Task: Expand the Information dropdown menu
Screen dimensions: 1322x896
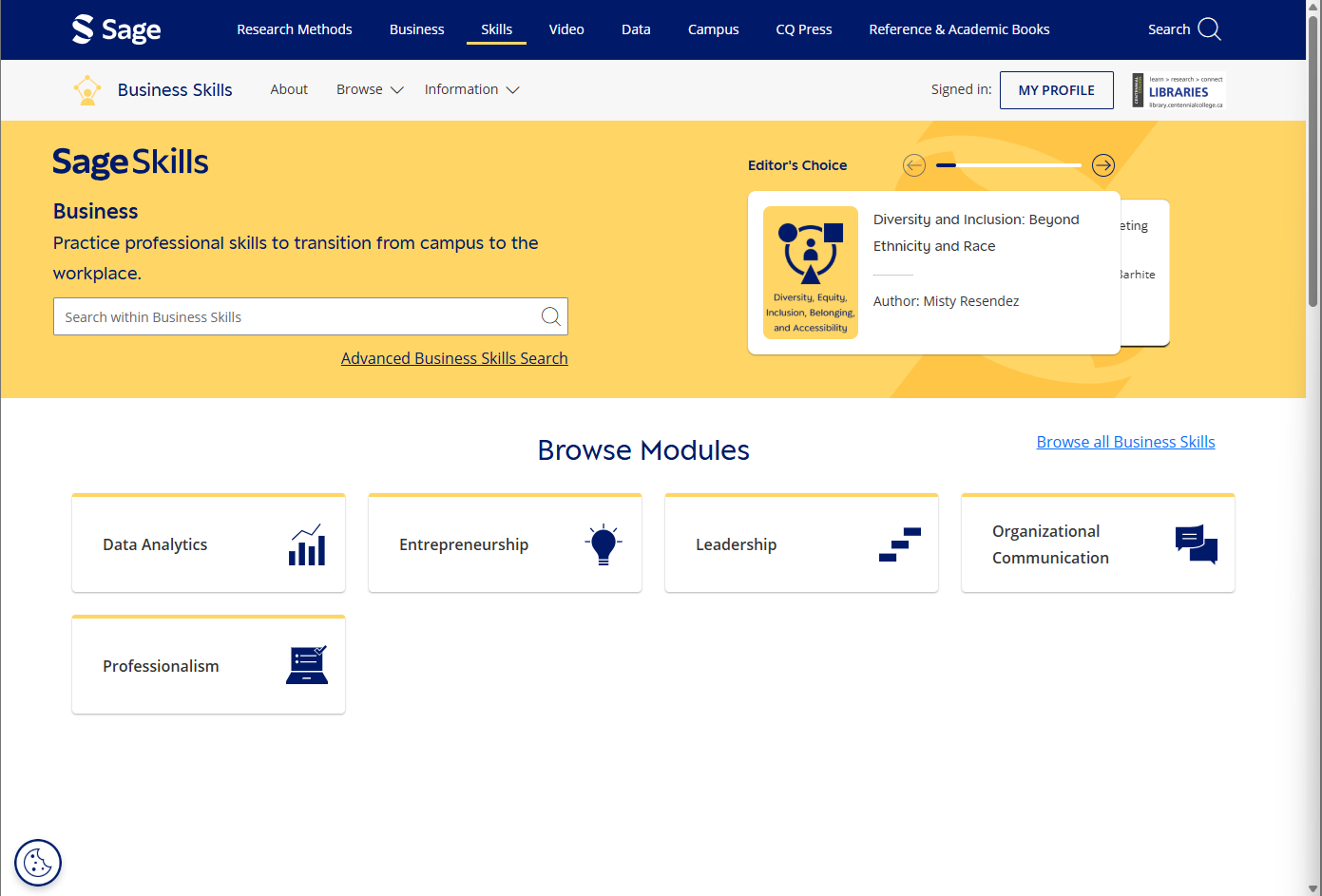Action: pyautogui.click(x=471, y=89)
